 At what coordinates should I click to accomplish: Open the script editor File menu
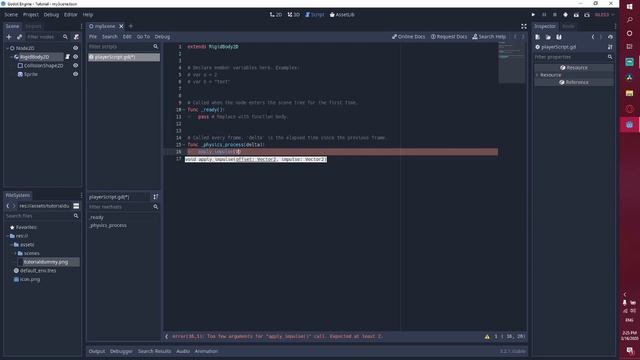[93, 37]
